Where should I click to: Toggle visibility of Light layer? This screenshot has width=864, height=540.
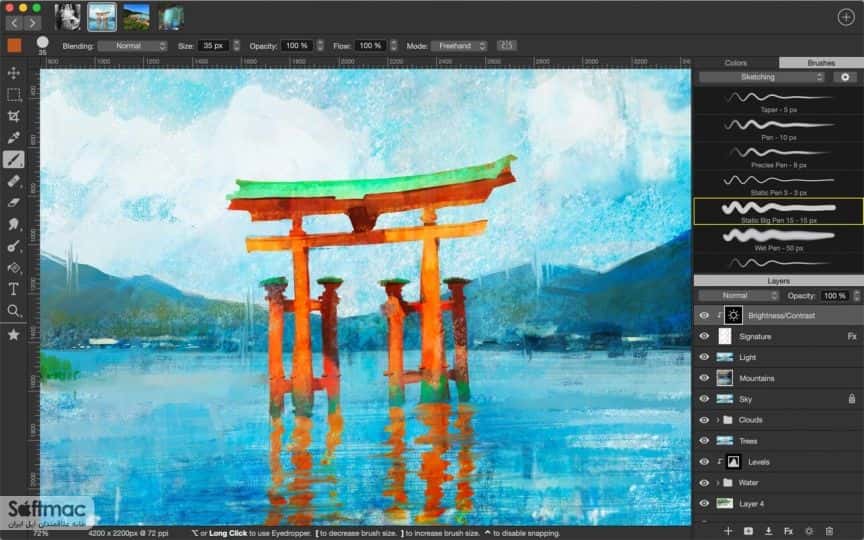pyautogui.click(x=704, y=357)
